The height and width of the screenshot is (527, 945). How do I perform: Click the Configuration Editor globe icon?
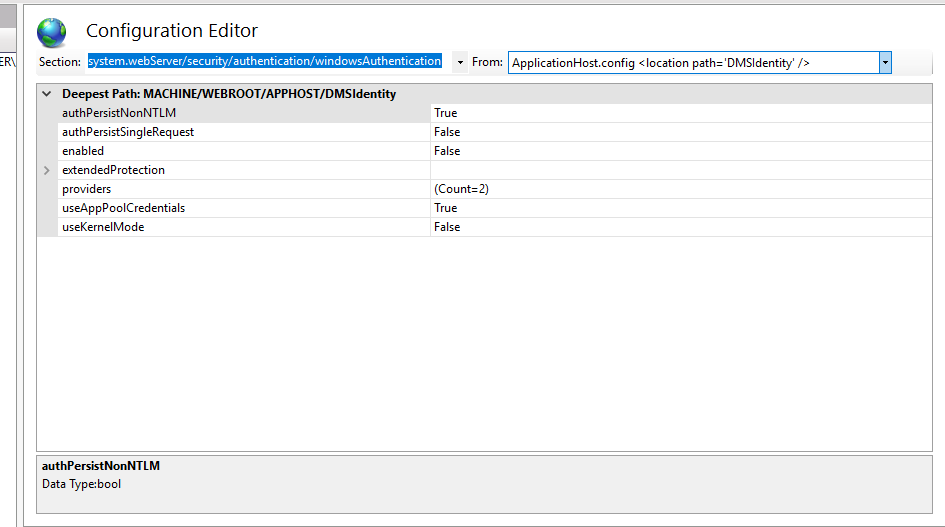(x=52, y=33)
